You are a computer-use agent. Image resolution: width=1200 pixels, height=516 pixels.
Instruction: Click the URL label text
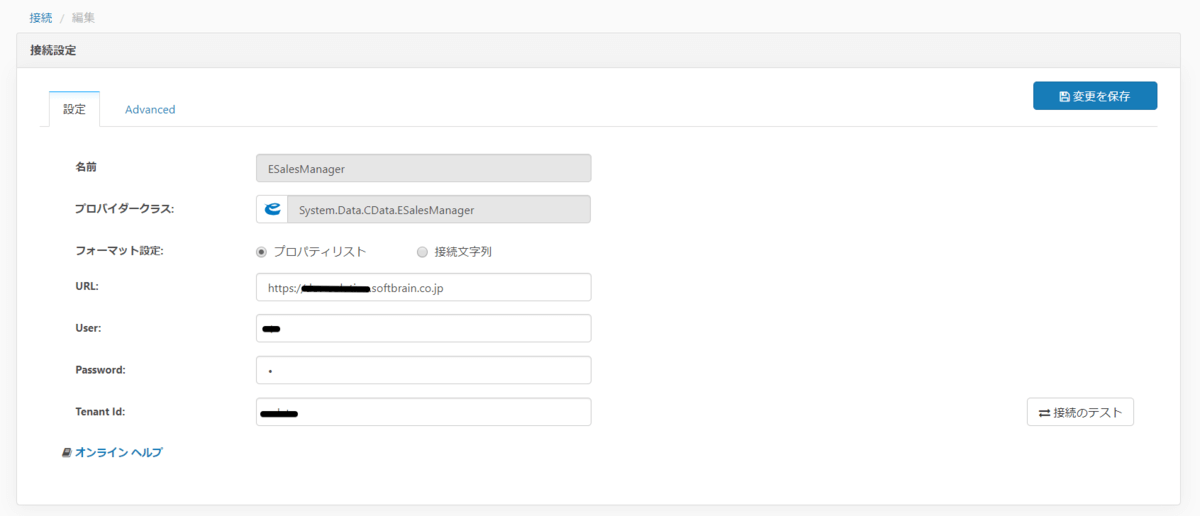pos(87,286)
